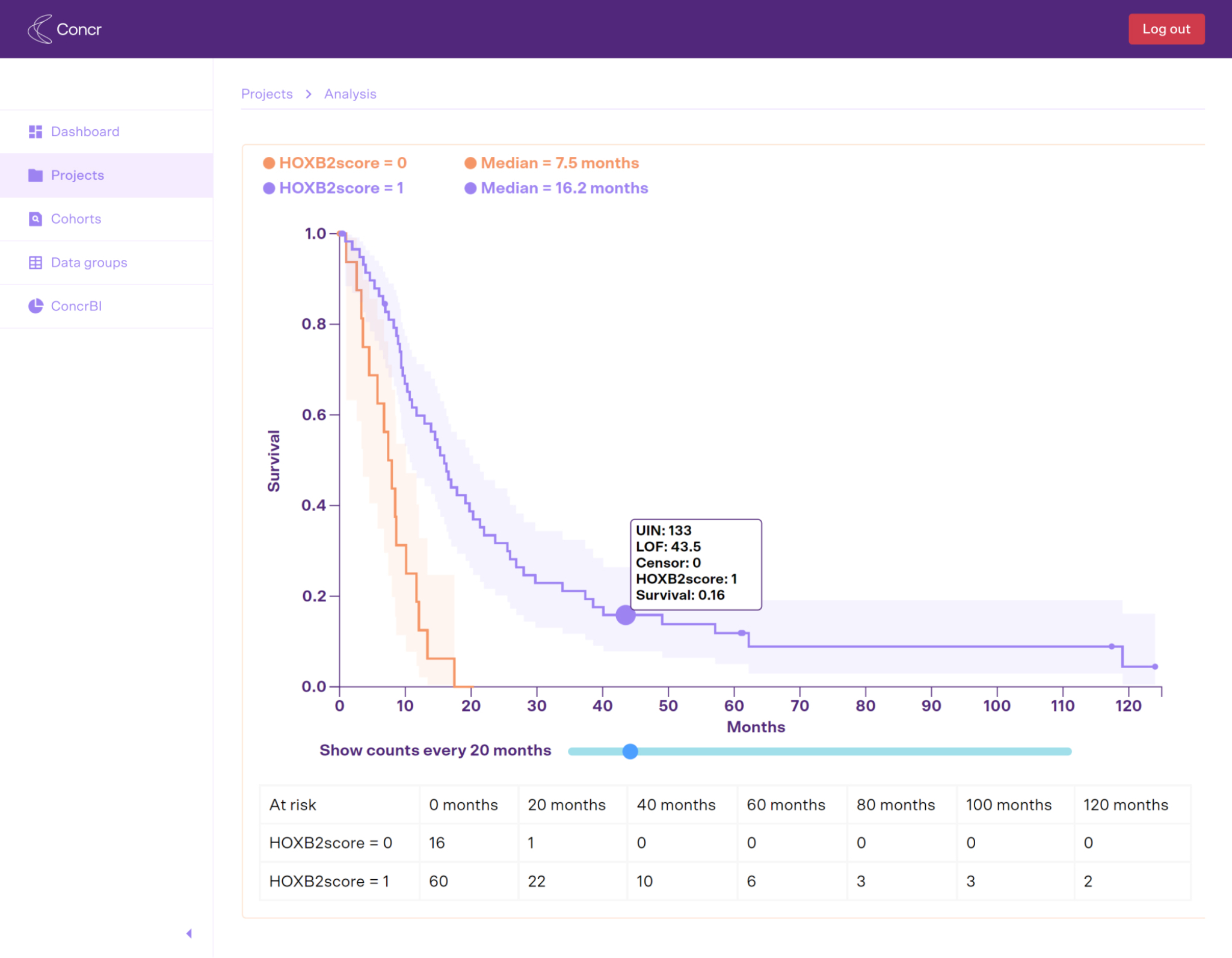Click the ConcrBI pie chart icon
The image size is (1232, 958).
35,306
